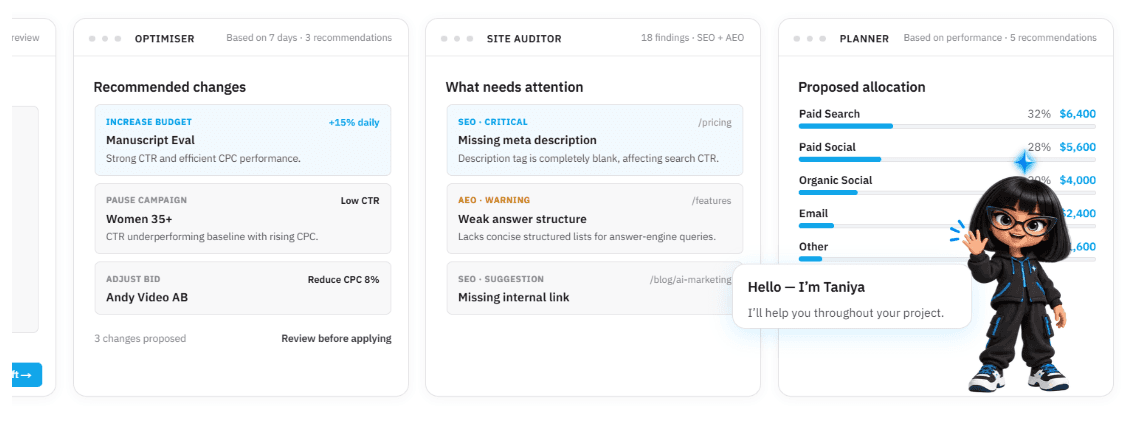
Task: Click the 18 findings SEO + AEO text
Action: click(x=692, y=38)
